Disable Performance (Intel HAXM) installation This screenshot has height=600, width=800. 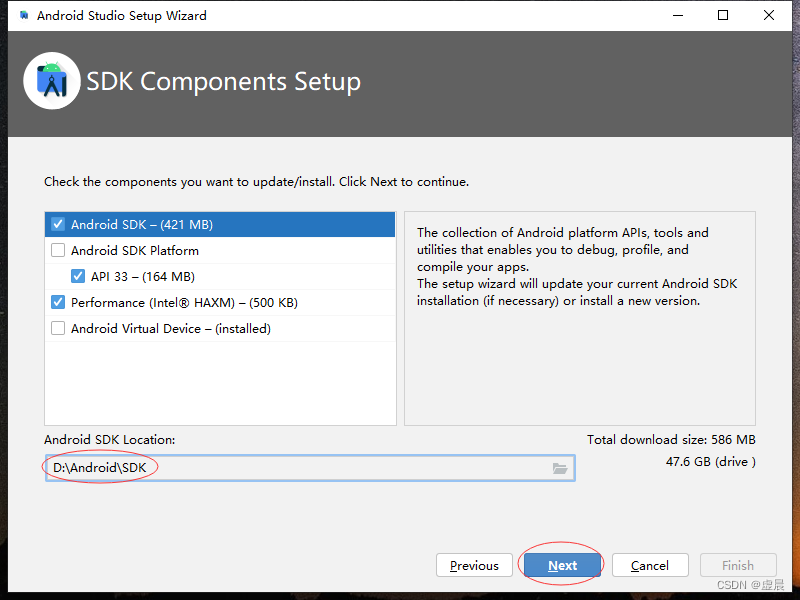coord(58,302)
